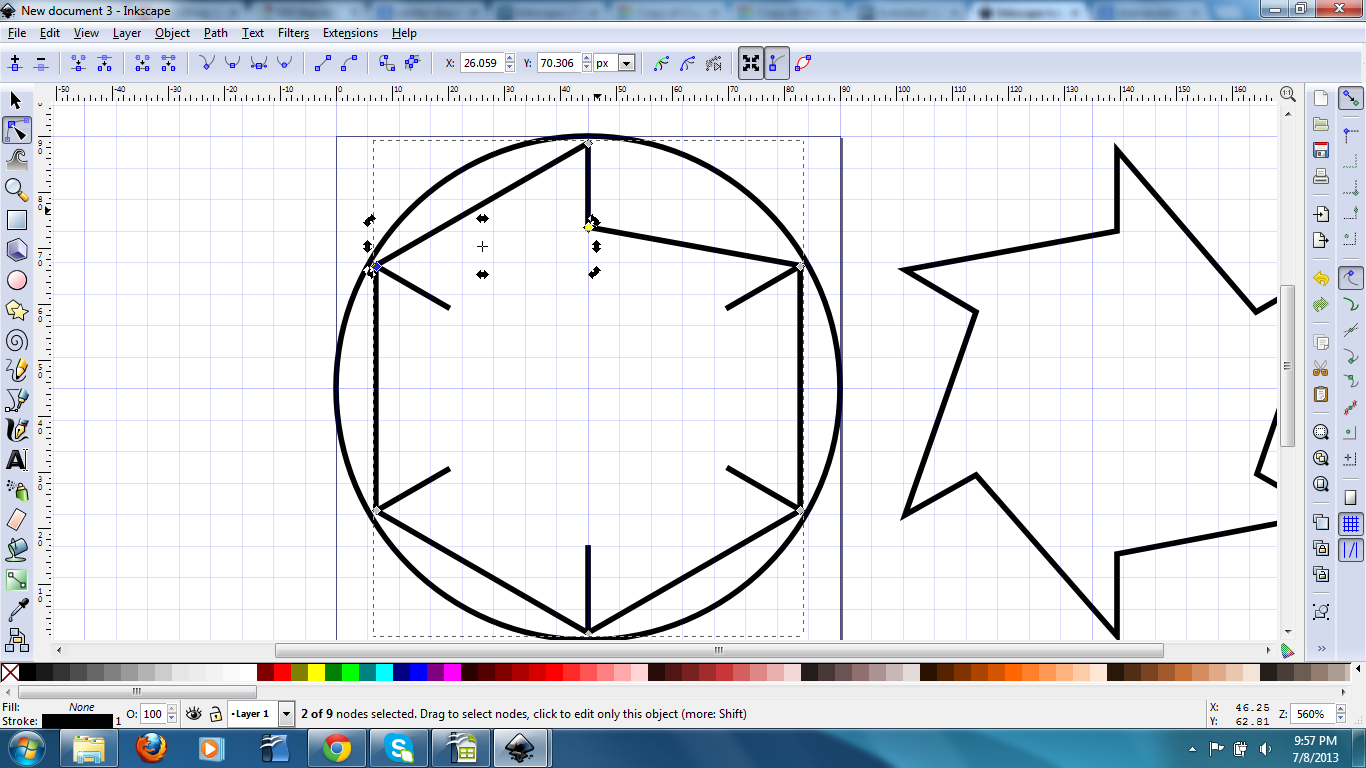The image size is (1366, 768).
Task: Toggle snap to grids button
Action: tap(1351, 524)
